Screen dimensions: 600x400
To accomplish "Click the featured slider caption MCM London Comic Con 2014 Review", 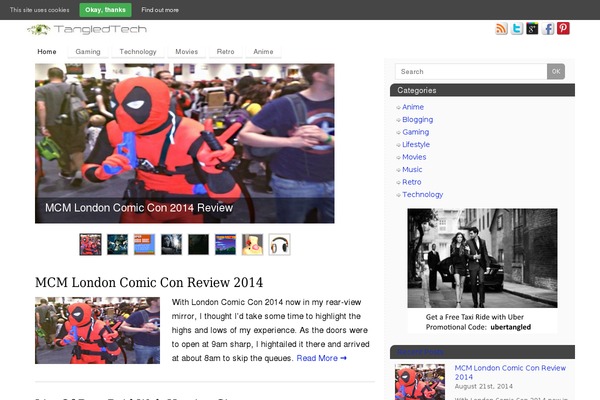I will tap(139, 208).
